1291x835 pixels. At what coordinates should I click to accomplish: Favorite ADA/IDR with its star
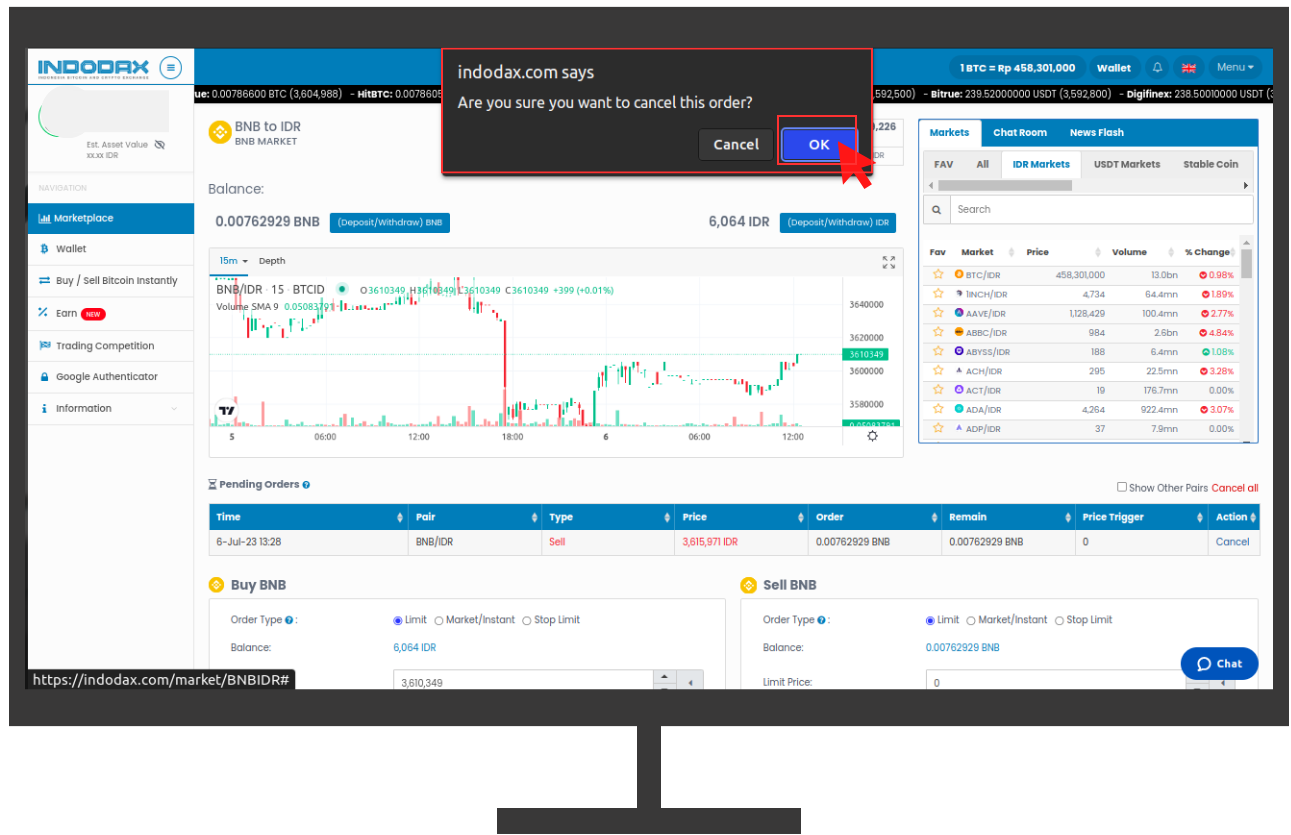click(x=938, y=409)
